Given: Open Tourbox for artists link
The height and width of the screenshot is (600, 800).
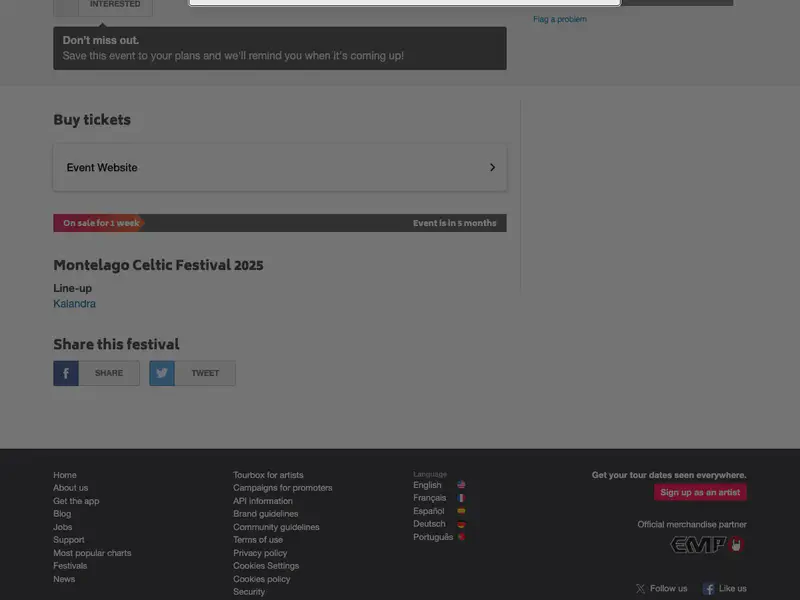Looking at the screenshot, I should (x=268, y=475).
